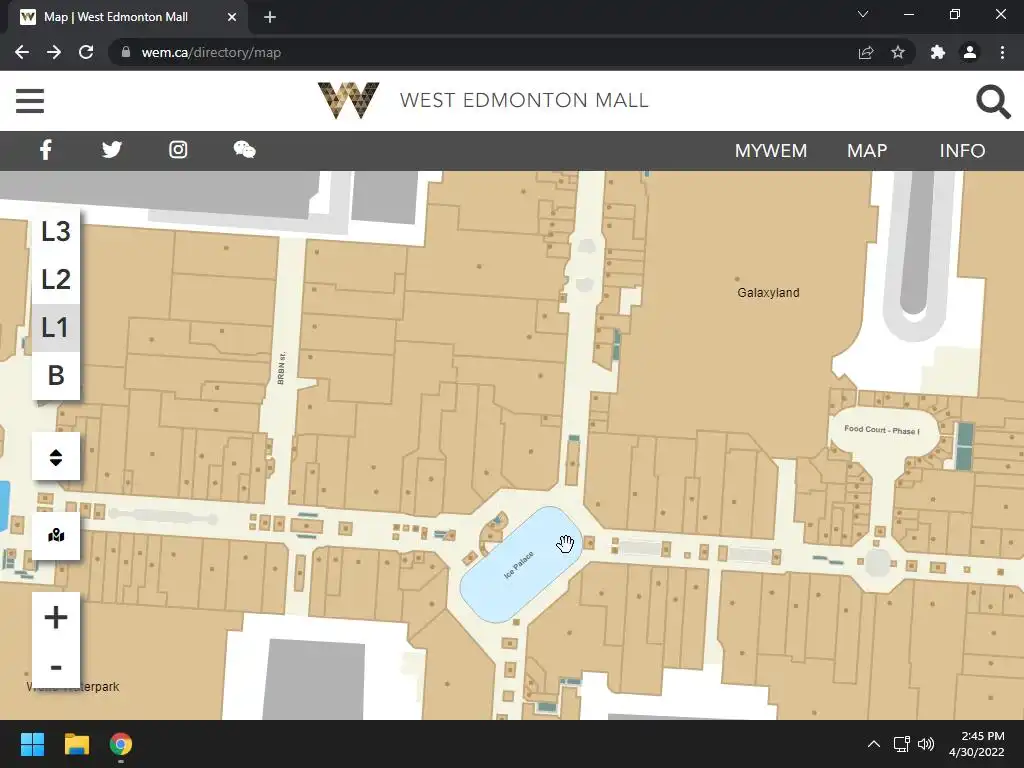Click the map locations marker button
Viewport: 1024px width, 768px height.
(x=56, y=536)
